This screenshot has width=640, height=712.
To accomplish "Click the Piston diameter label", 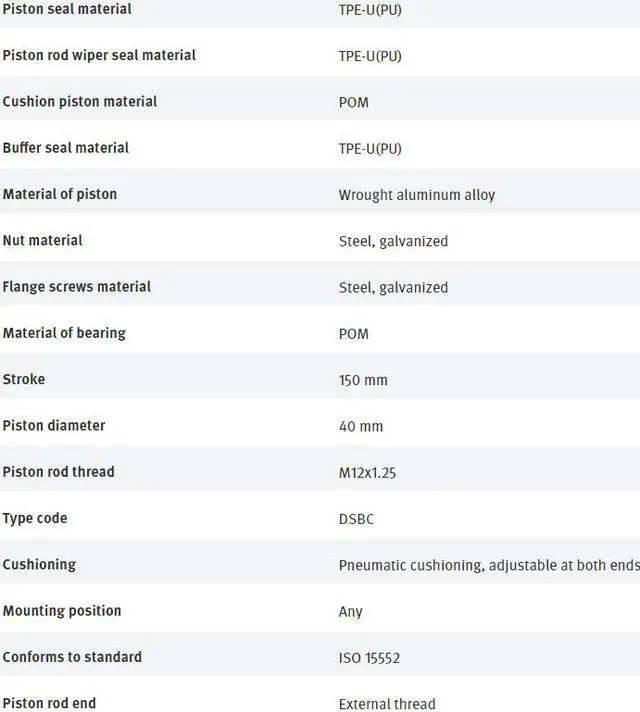I will point(54,425).
